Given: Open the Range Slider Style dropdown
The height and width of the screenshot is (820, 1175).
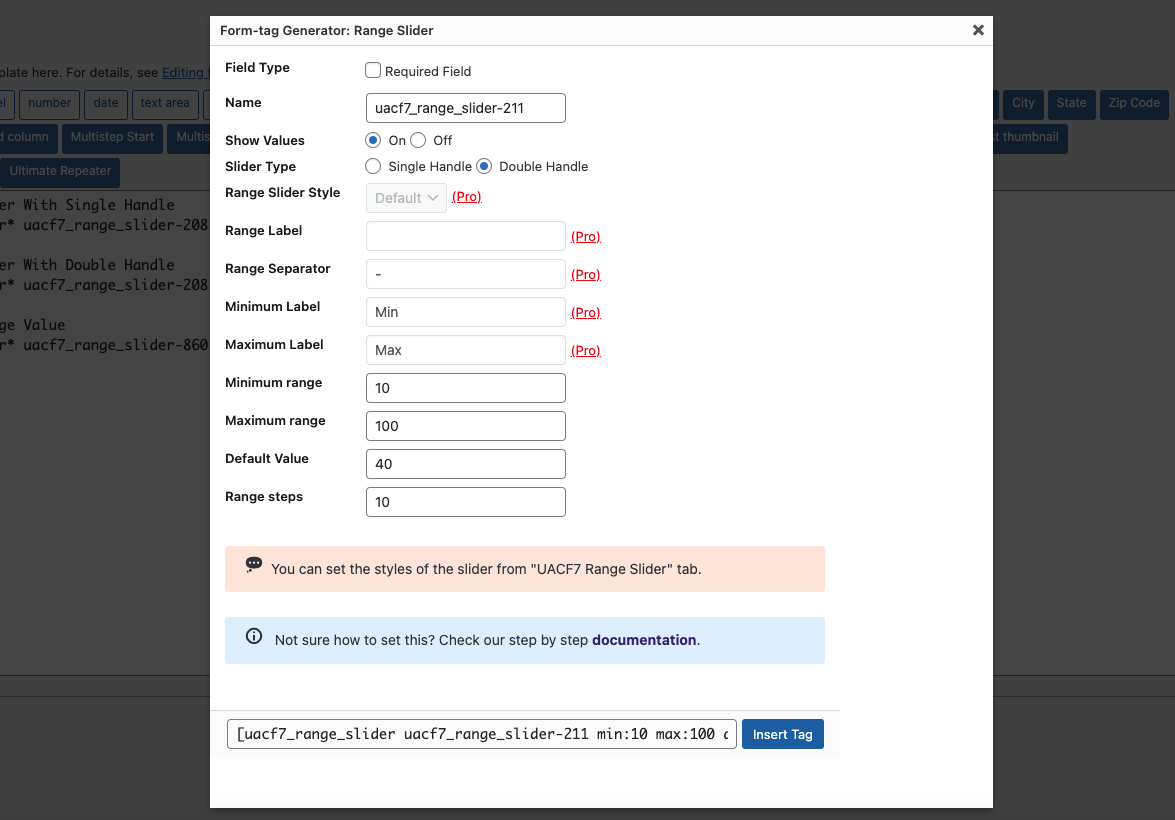Looking at the screenshot, I should [405, 197].
